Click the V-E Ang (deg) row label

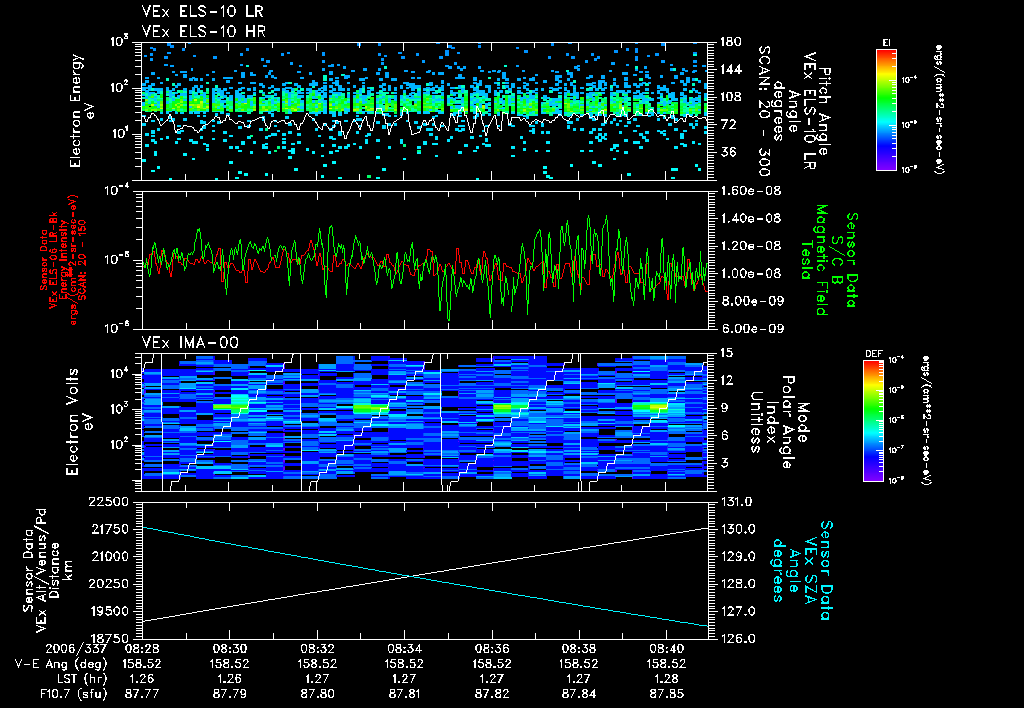(x=61, y=664)
